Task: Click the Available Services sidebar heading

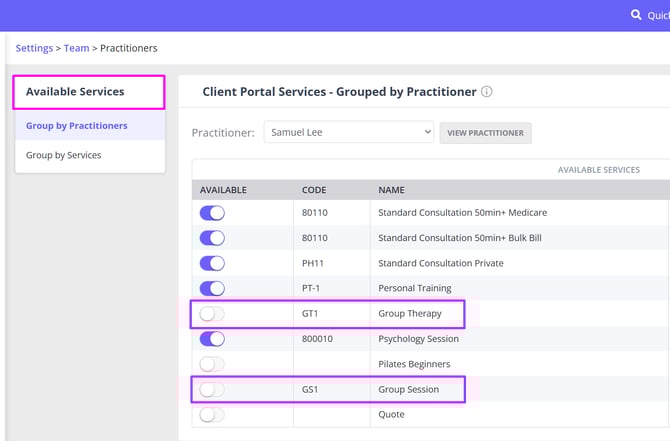Action: point(76,92)
